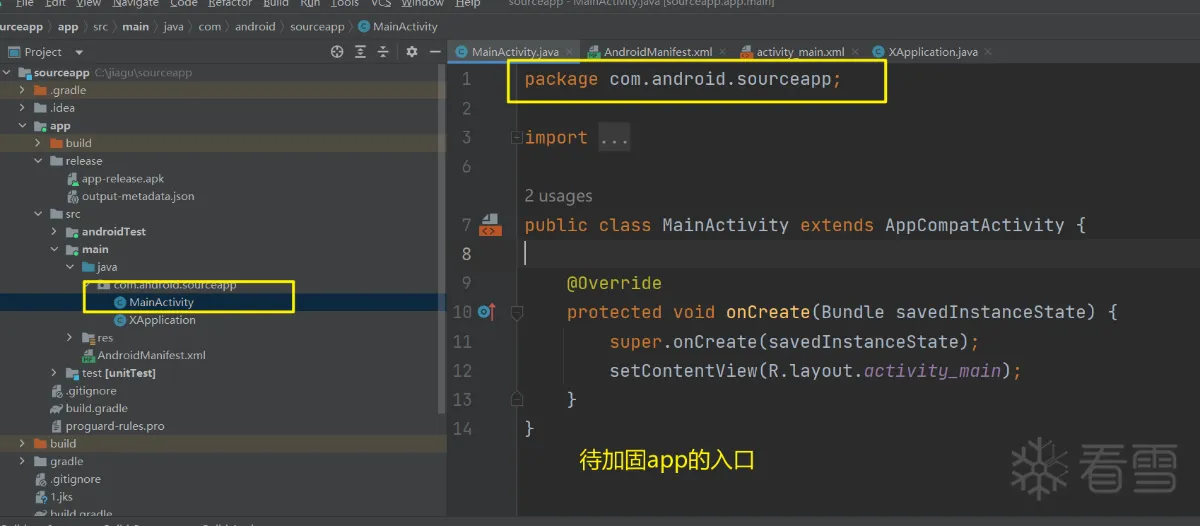Screen dimensions: 1200x526
Task: Expand the .idea folder
Action: tap(22, 108)
